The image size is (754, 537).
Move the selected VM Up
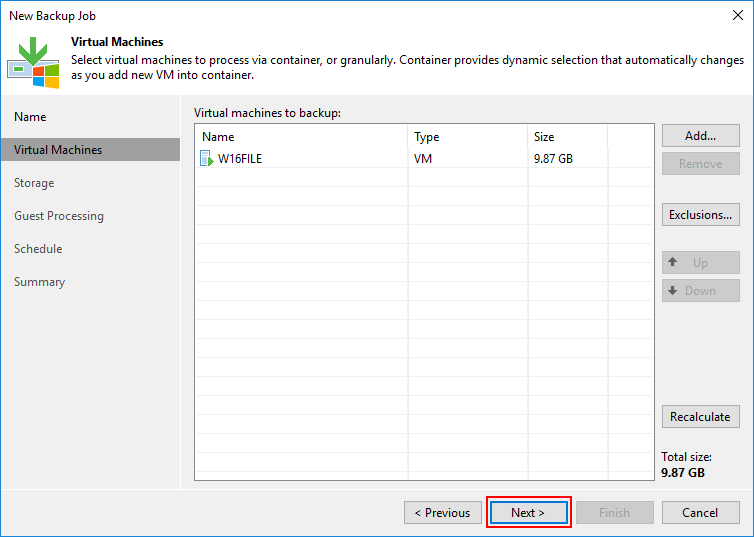(701, 263)
